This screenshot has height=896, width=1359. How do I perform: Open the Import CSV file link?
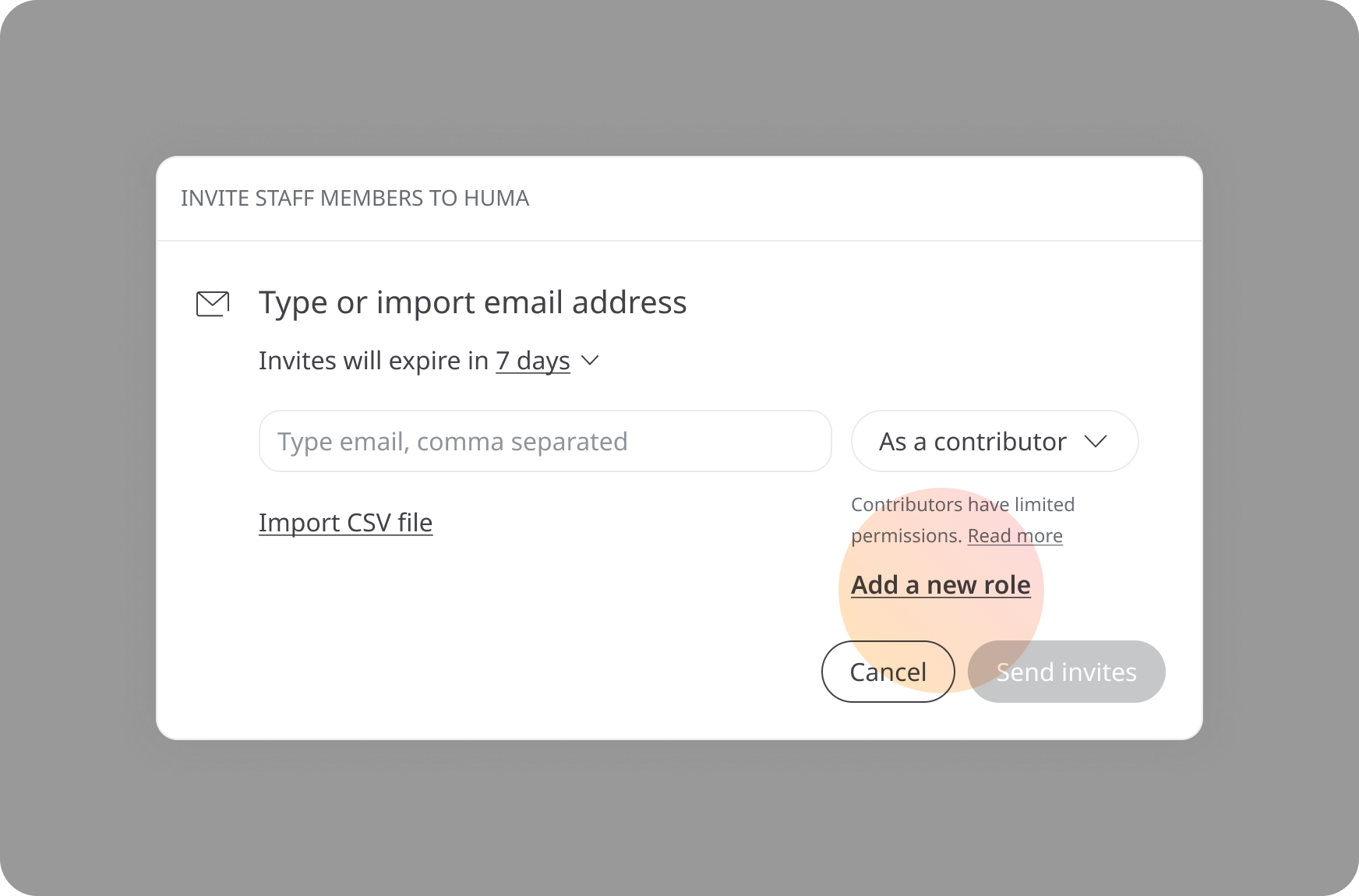click(x=346, y=523)
